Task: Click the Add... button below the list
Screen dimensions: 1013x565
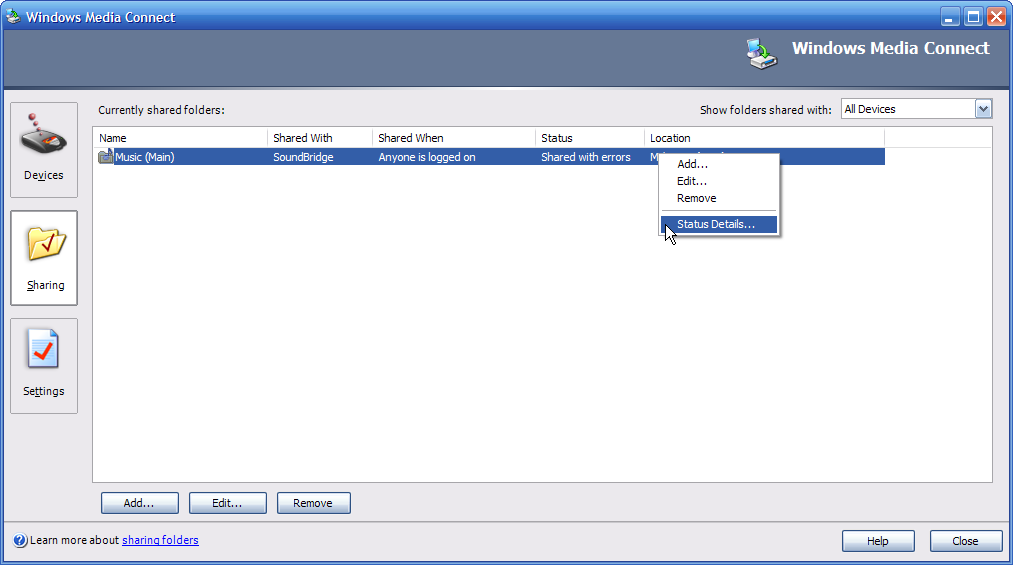Action: (140, 503)
